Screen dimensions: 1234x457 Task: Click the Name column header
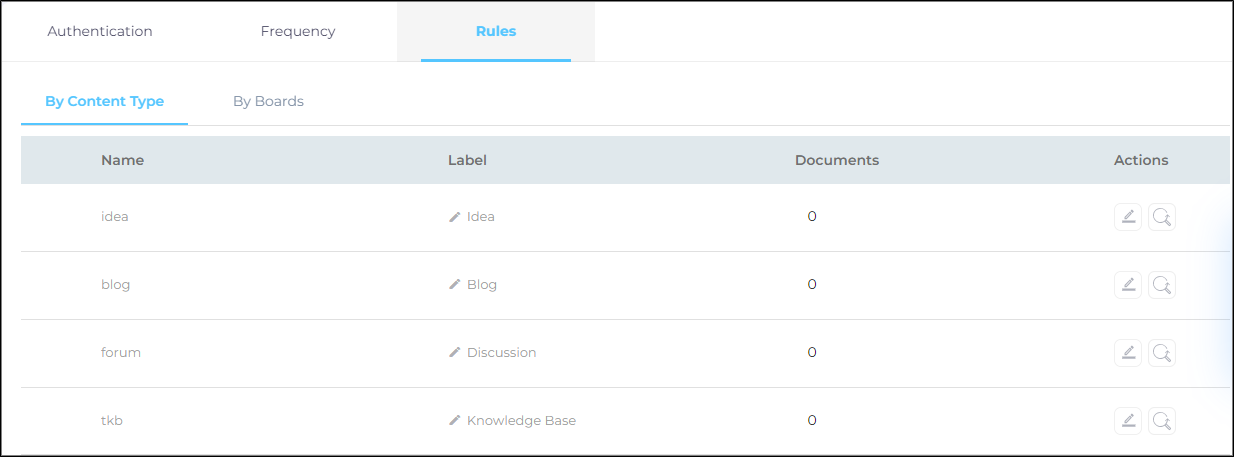pyautogui.click(x=122, y=160)
